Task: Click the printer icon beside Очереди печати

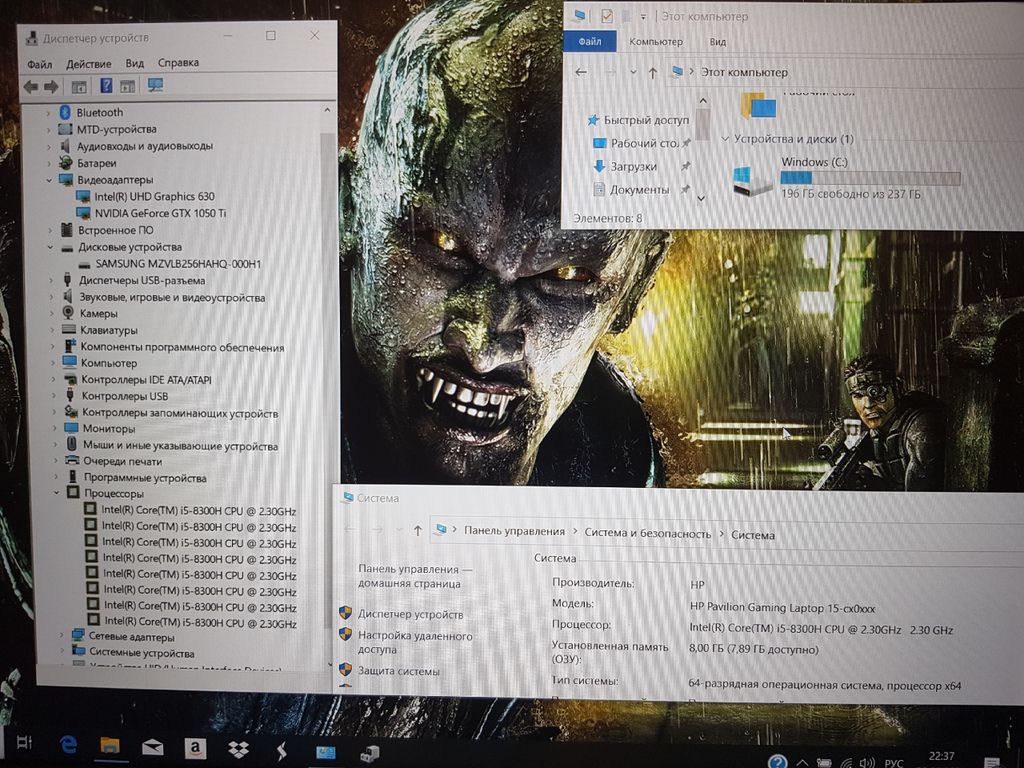Action: 72,460
